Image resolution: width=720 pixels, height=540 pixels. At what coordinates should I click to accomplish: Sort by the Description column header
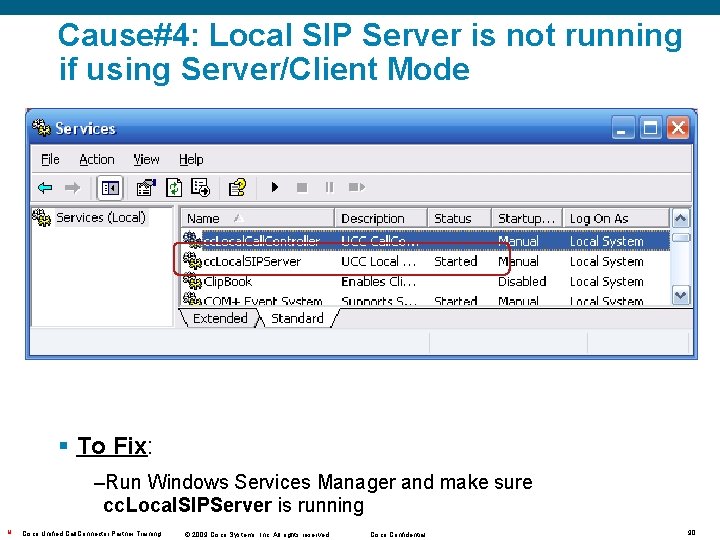381,218
